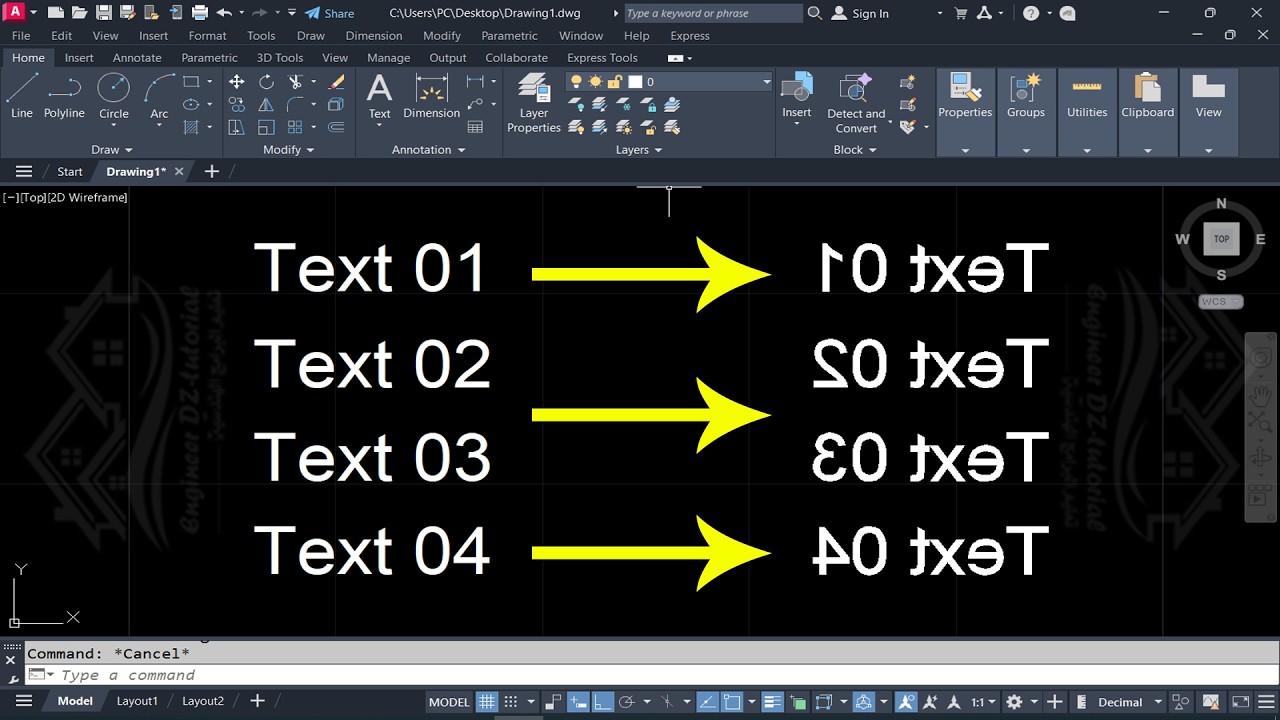Click the Insert block icon

(796, 90)
